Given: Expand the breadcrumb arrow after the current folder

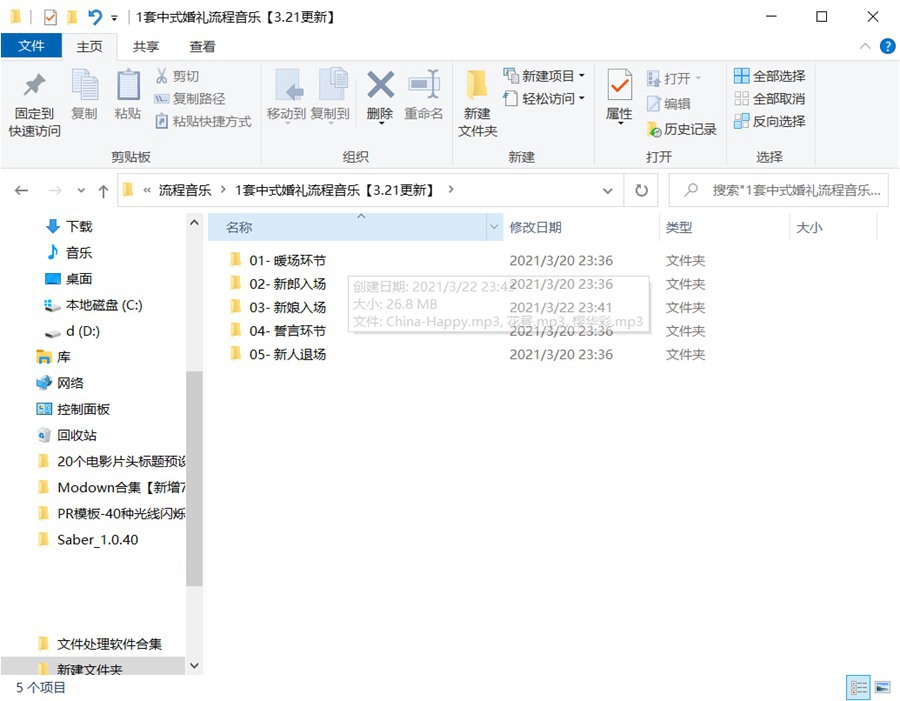Looking at the screenshot, I should click(x=451, y=189).
